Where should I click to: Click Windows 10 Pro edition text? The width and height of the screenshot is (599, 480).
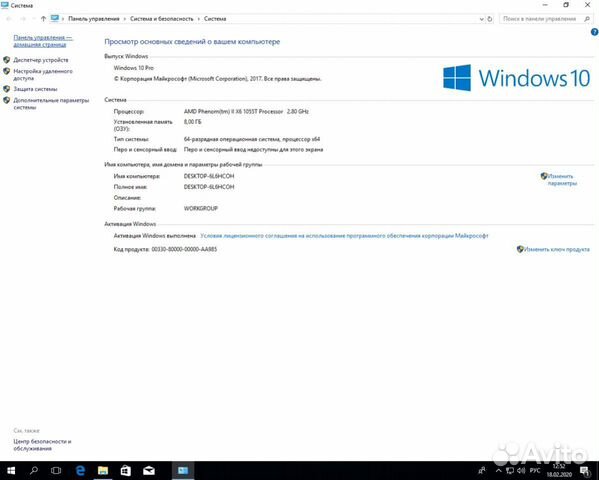134,68
